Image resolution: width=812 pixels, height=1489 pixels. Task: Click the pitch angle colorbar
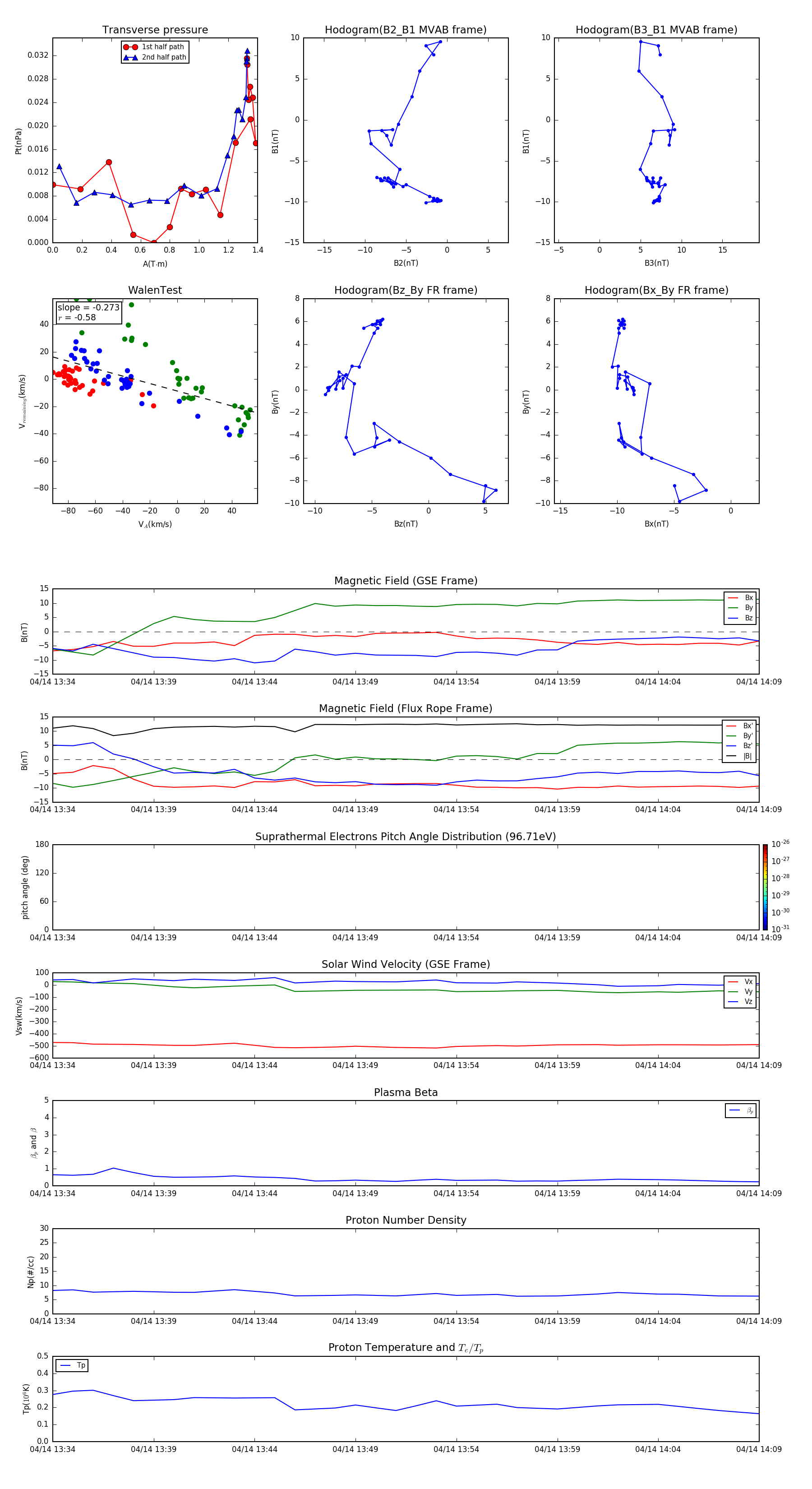click(x=765, y=887)
